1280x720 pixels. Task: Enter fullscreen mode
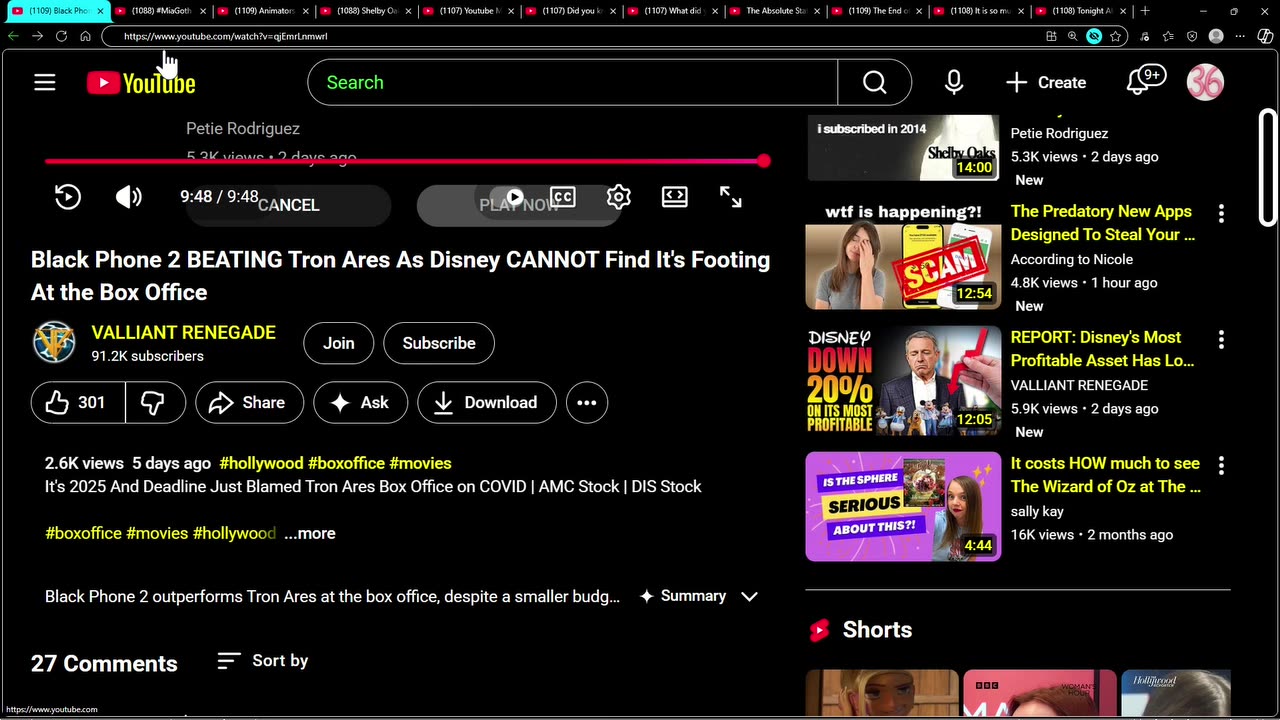coord(731,197)
